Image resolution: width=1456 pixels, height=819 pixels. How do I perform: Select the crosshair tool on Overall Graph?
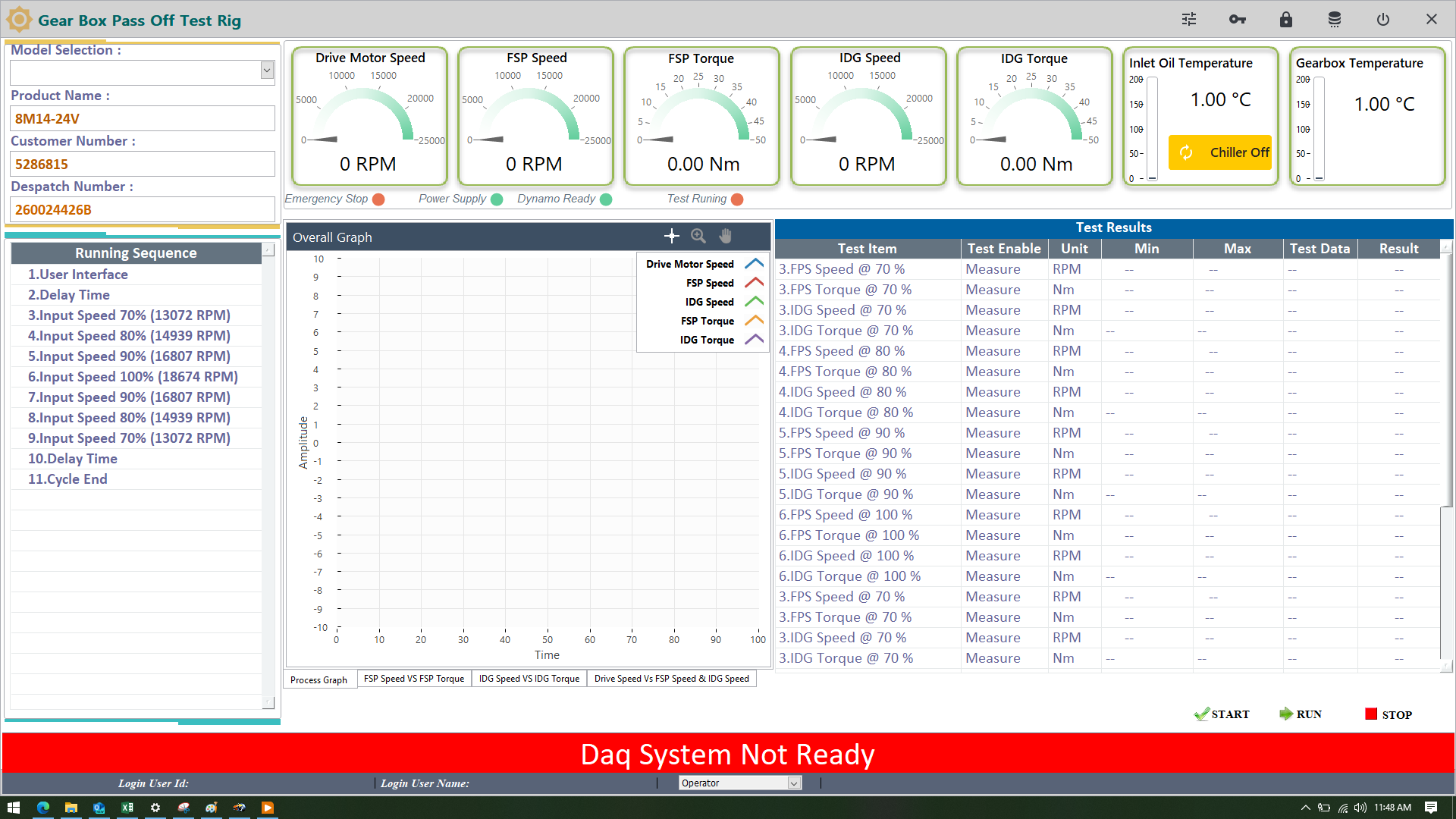coord(671,237)
